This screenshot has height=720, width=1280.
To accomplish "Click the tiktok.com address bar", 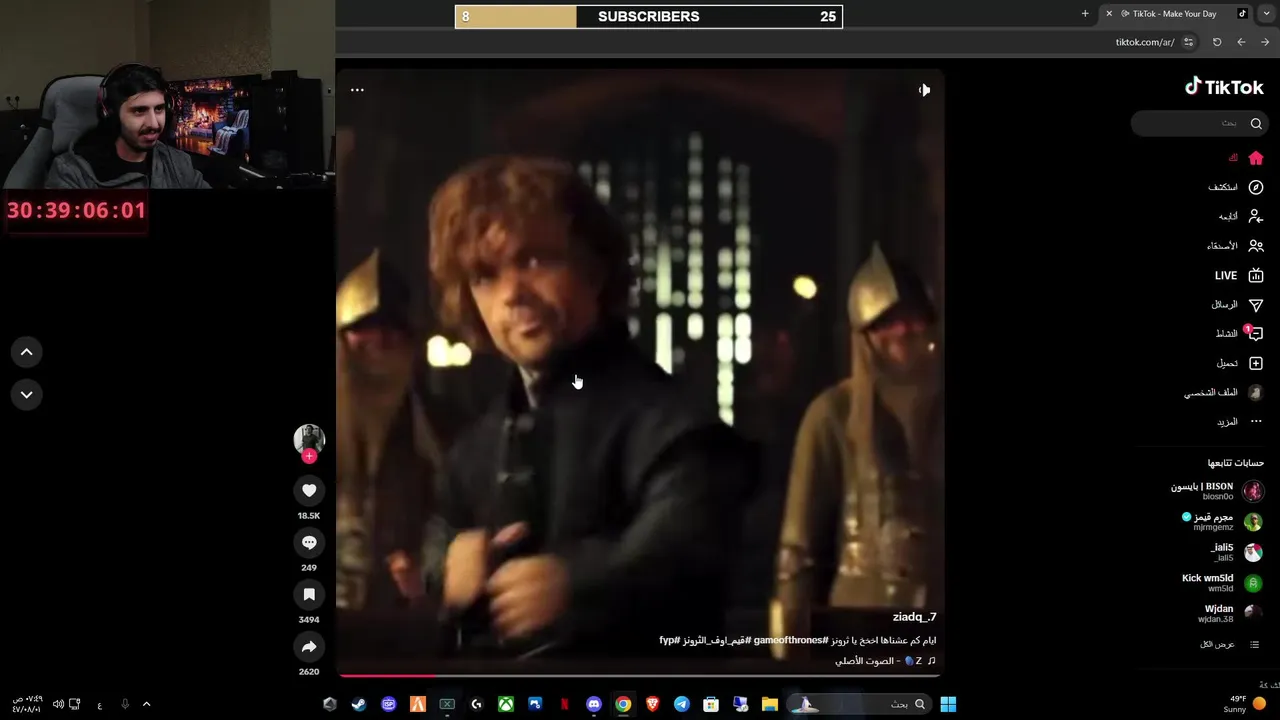I will (x=1145, y=42).
